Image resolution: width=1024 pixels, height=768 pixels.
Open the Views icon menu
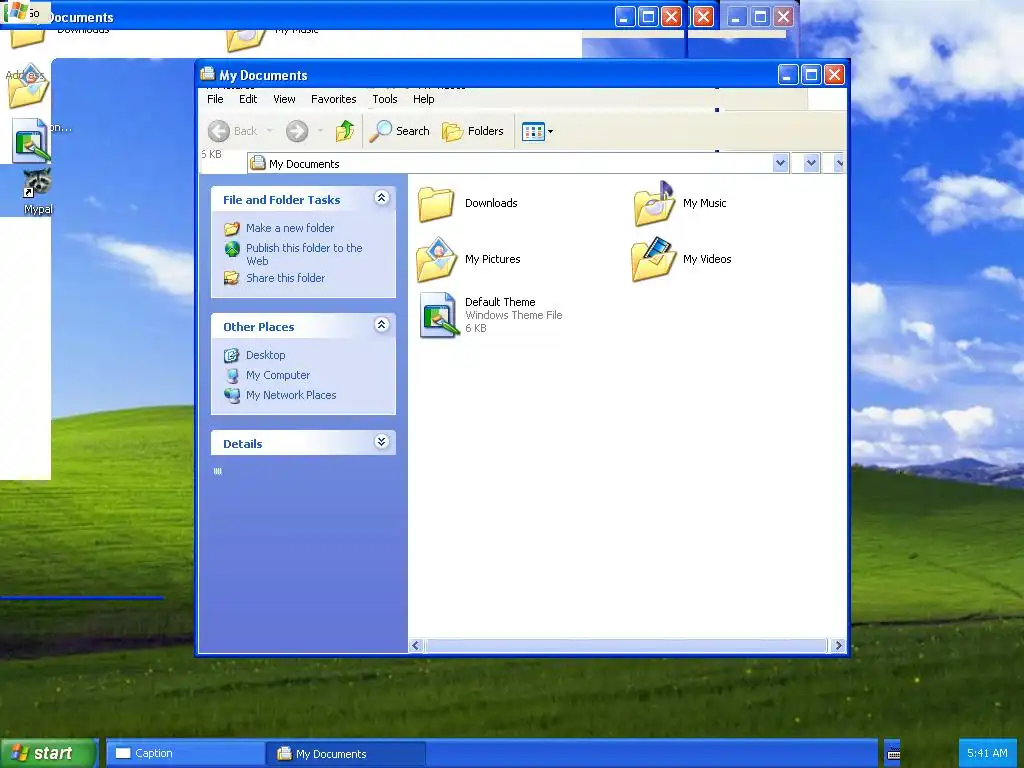click(x=537, y=131)
